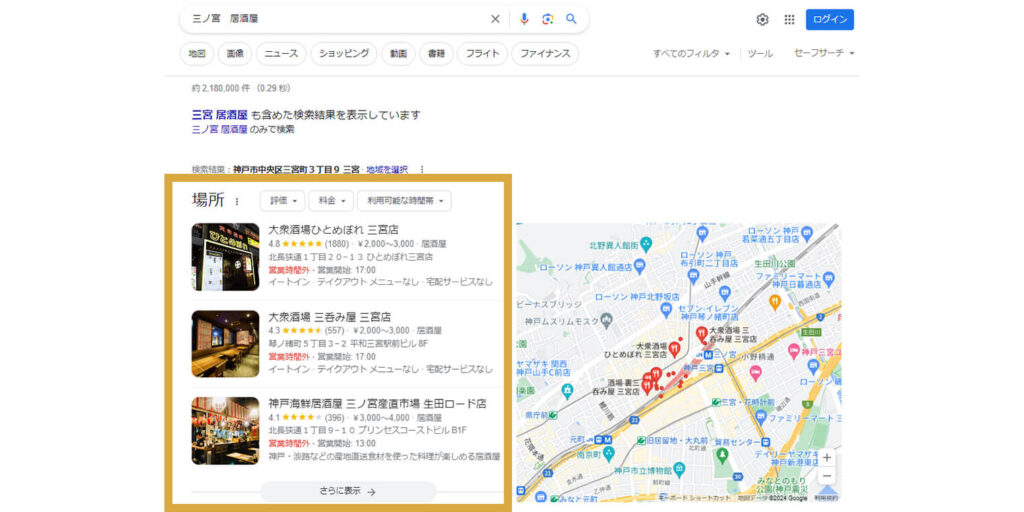
Task: Click the ローソン 神戸北野坂店 map marker
Action: (667, 308)
